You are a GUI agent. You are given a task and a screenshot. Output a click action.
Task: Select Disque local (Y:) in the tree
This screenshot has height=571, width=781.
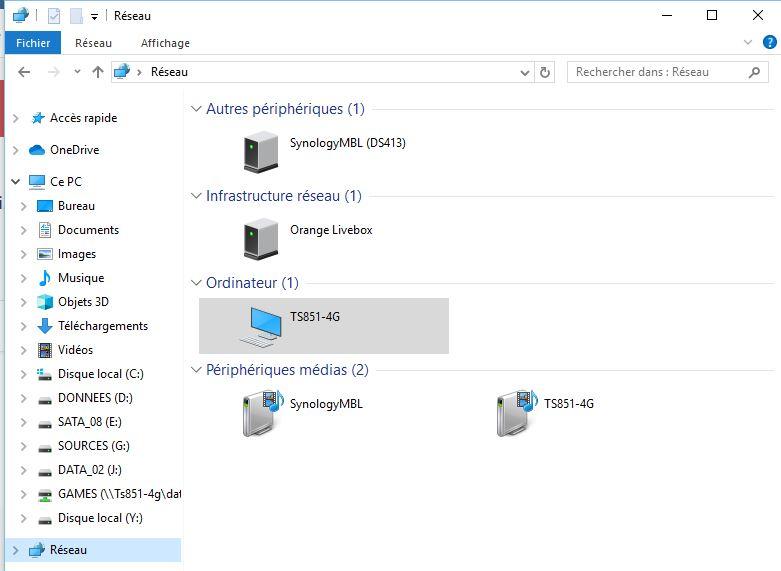click(x=100, y=518)
